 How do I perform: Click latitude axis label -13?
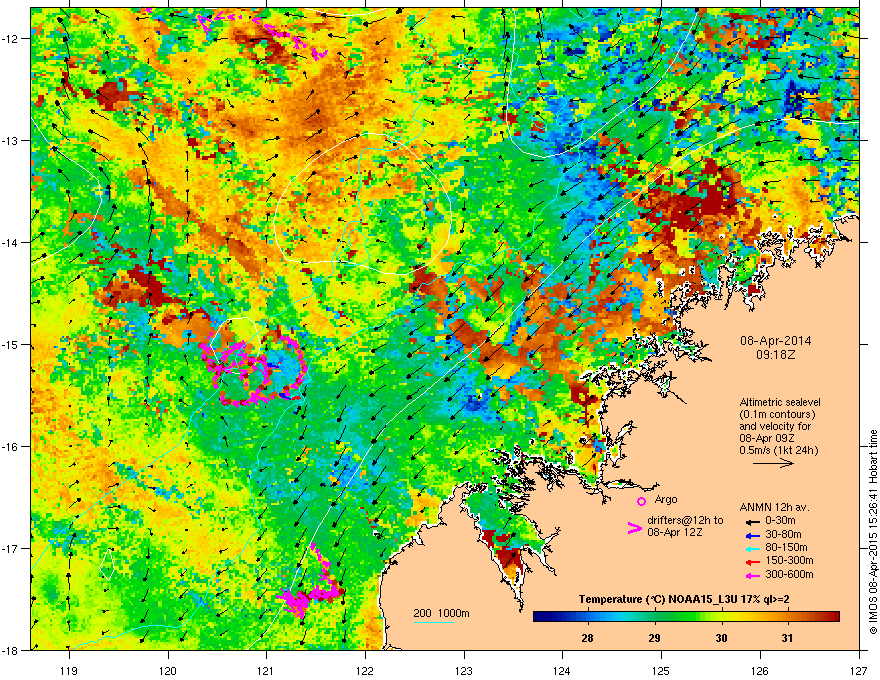tap(11, 141)
